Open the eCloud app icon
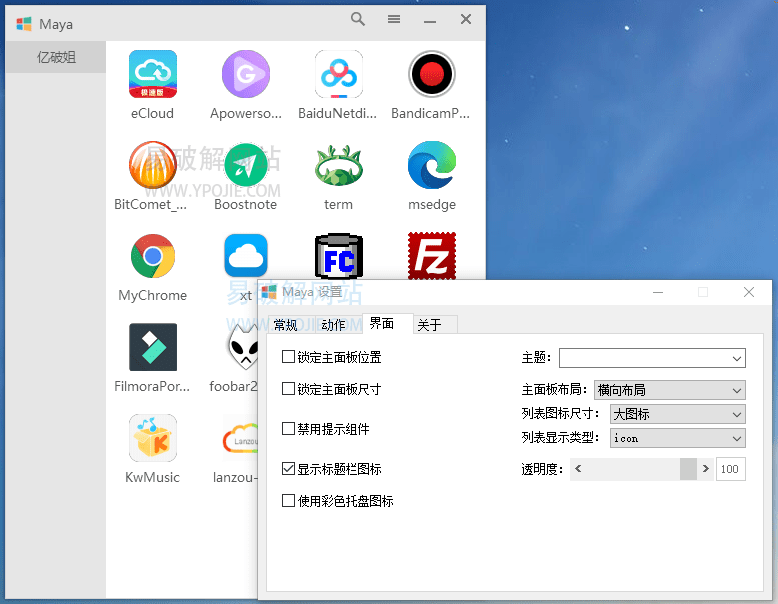 click(153, 74)
